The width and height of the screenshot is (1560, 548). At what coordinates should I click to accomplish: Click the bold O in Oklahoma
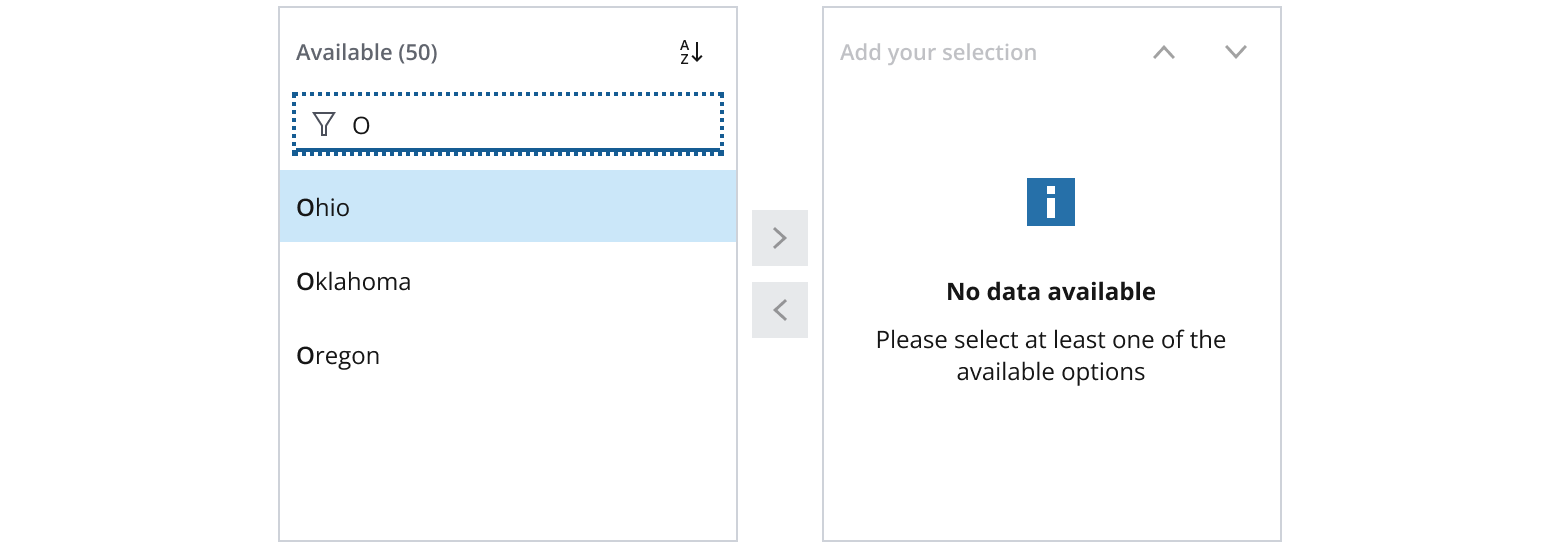click(x=305, y=282)
